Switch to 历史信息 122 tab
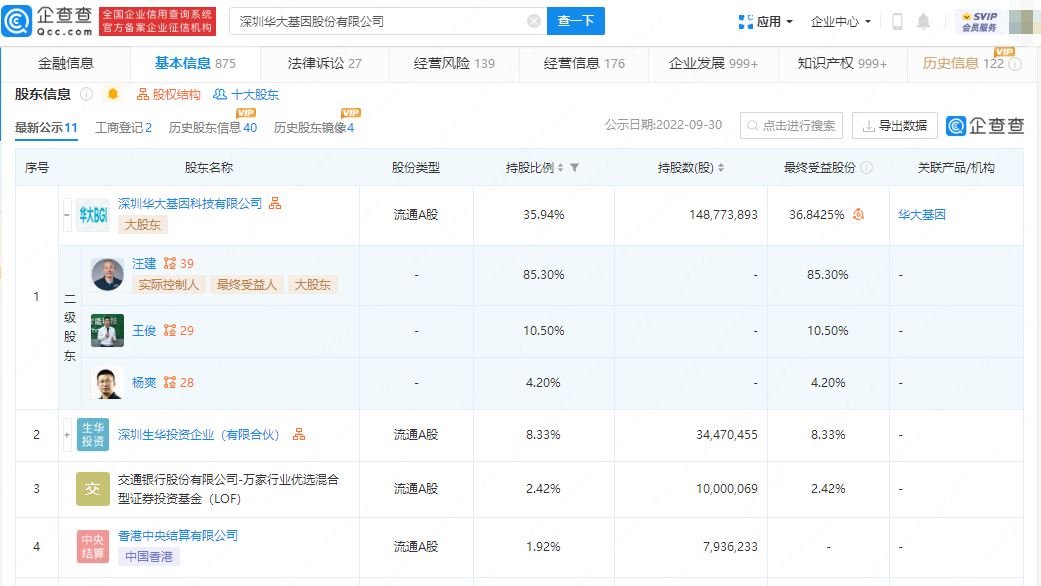Viewport: 1041px width, 586px height. click(x=963, y=63)
